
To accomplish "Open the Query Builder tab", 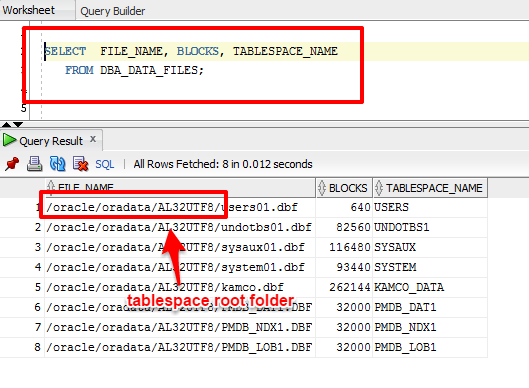I will pos(112,11).
